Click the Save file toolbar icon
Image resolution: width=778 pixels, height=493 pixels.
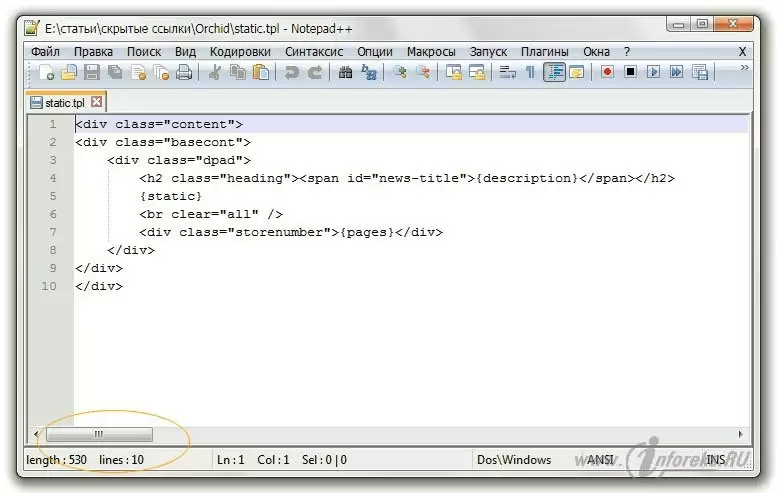[x=91, y=72]
